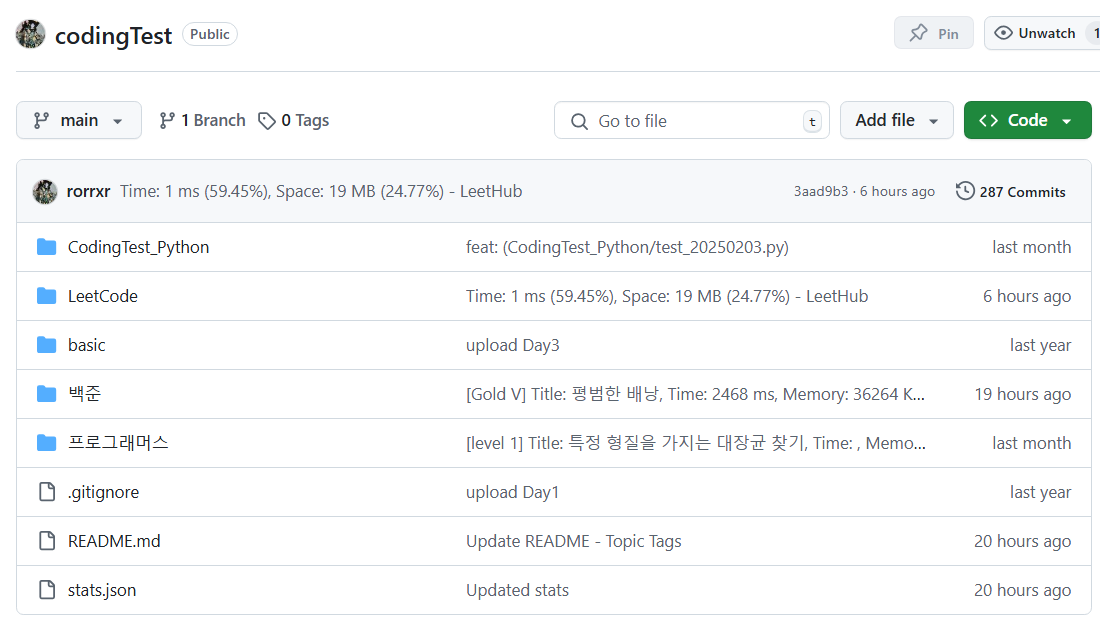Image resolution: width=1100 pixels, height=628 pixels.
Task: Click the rorrxr commit author avatar
Action: [45, 192]
